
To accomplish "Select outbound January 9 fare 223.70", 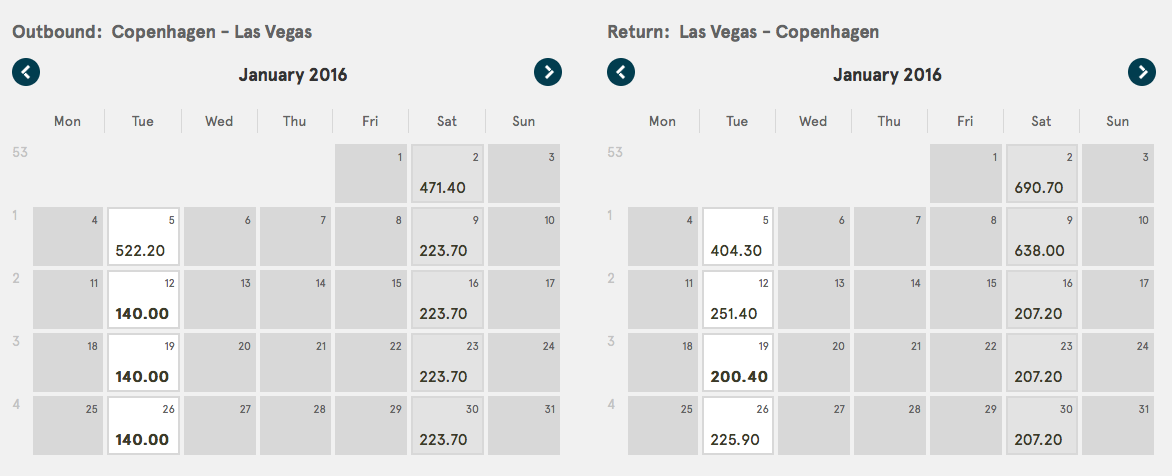I will [448, 237].
